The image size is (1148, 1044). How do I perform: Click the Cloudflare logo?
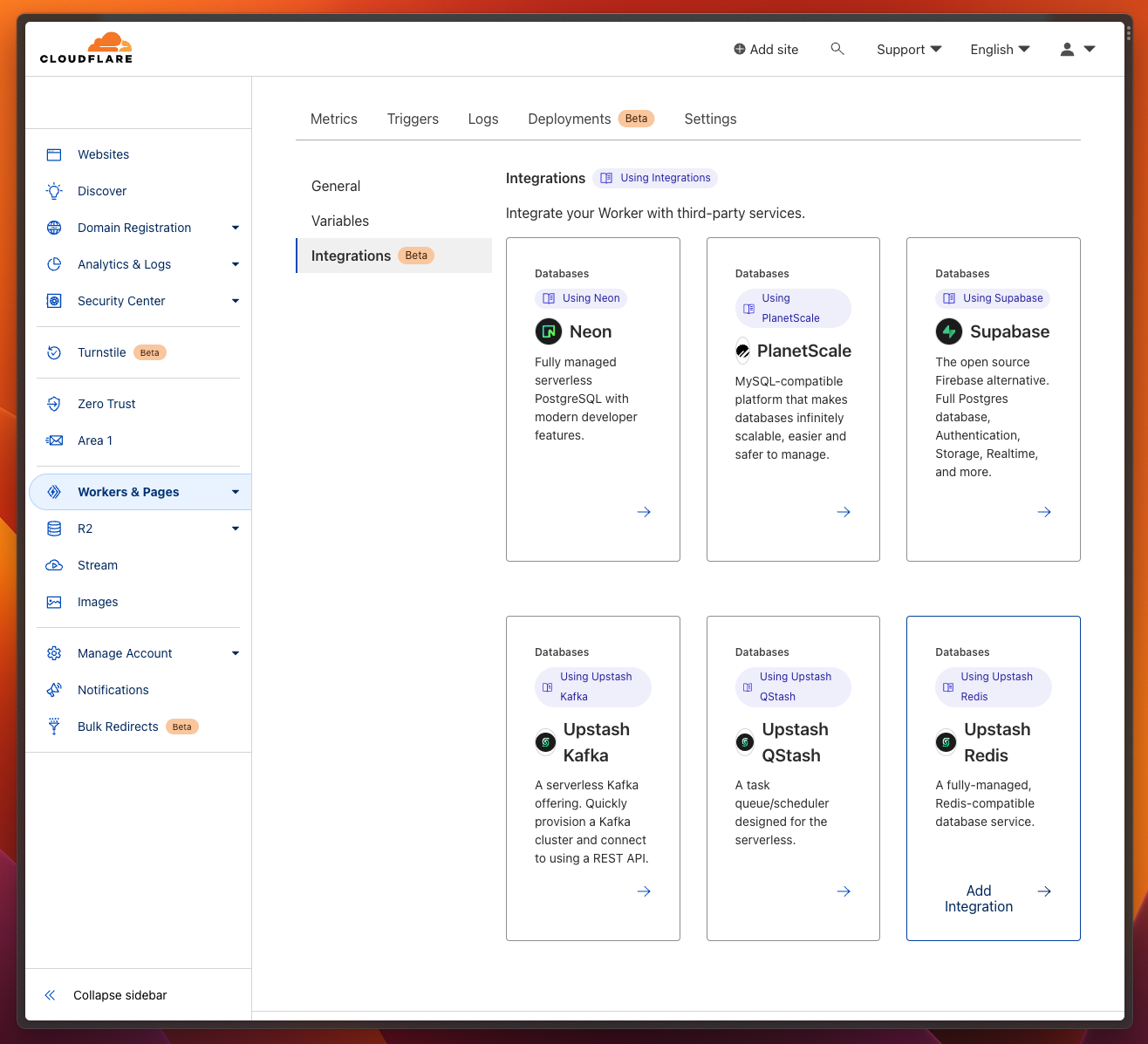click(x=86, y=49)
